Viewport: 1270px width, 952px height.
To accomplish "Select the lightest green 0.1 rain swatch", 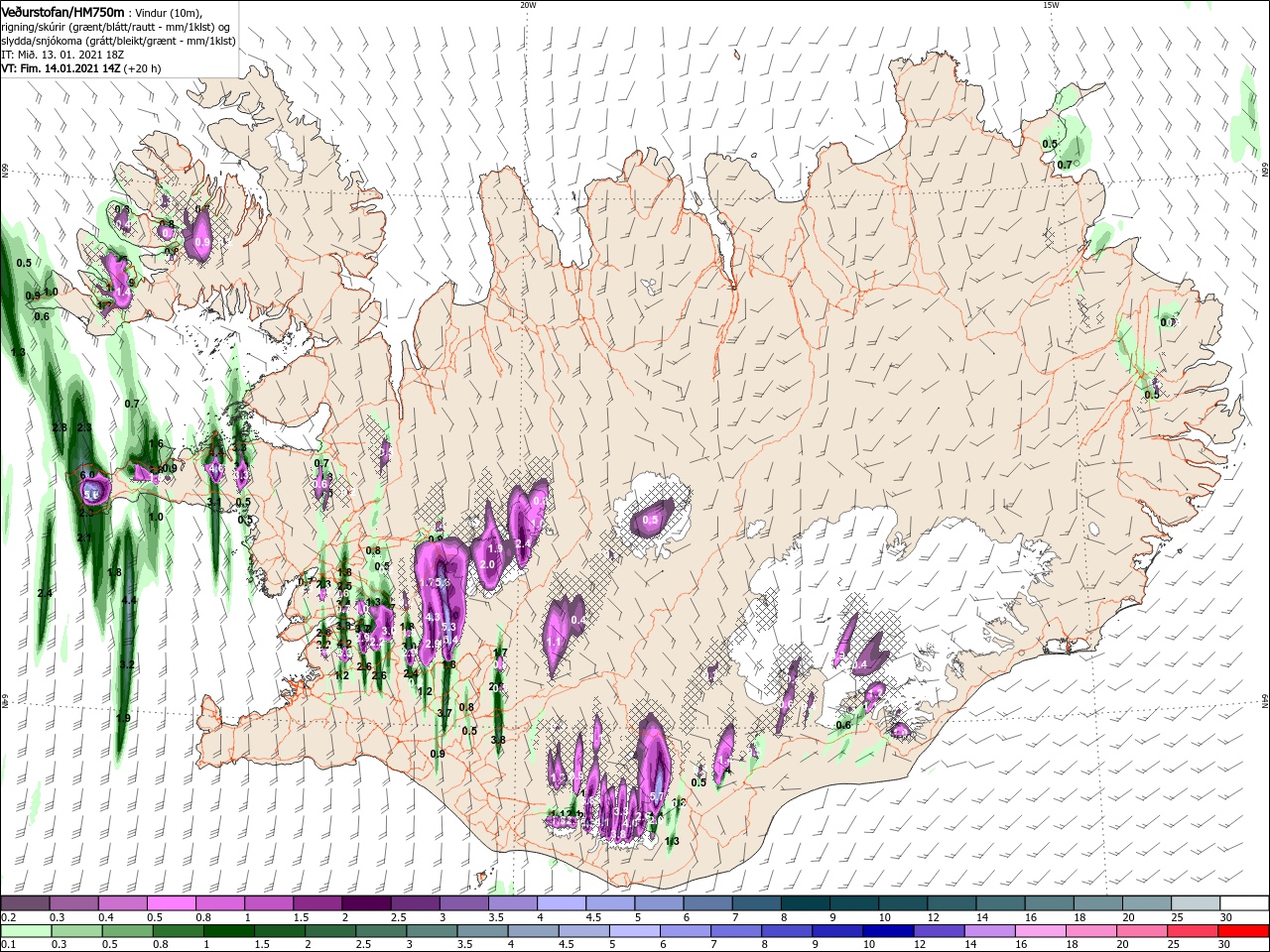I will pos(26,931).
